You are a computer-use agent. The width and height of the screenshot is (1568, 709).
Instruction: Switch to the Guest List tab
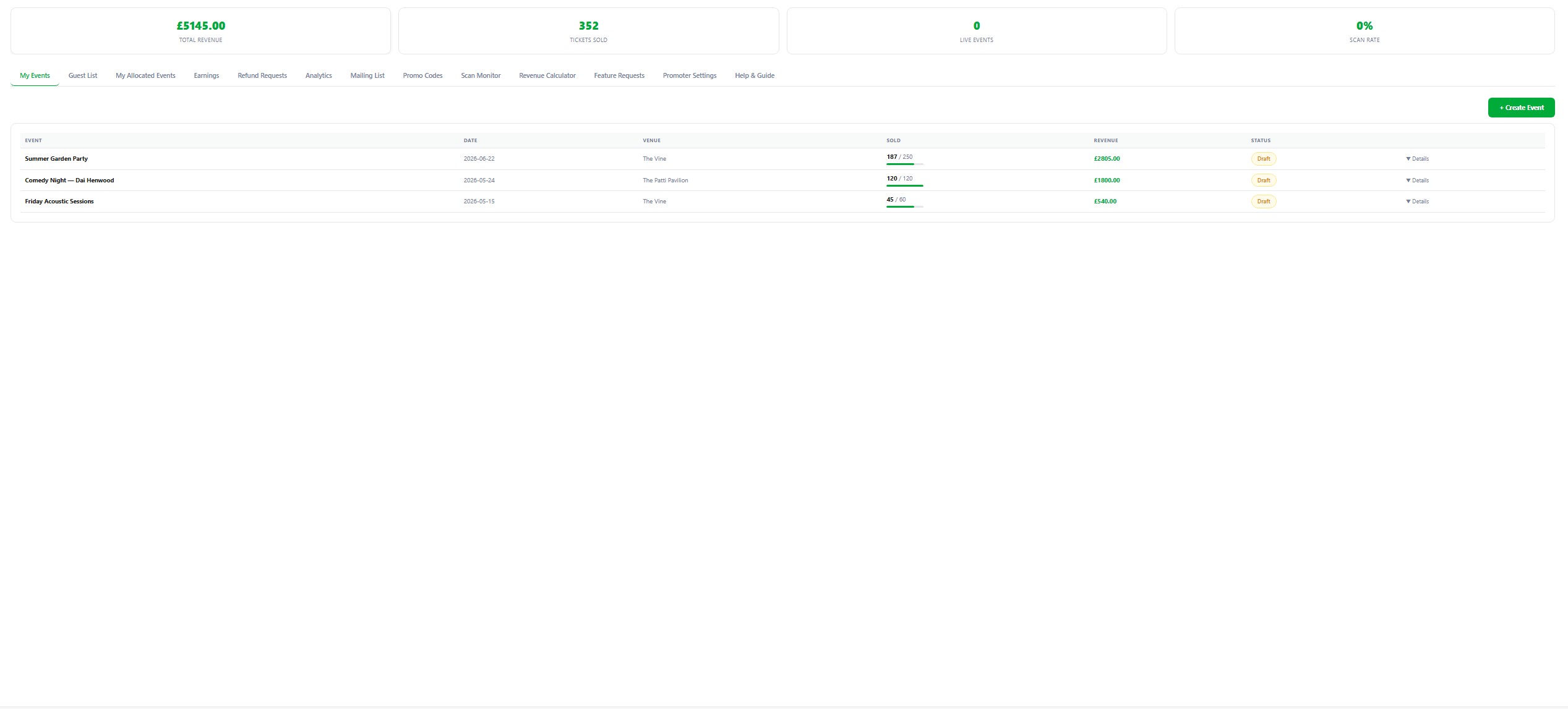point(83,75)
